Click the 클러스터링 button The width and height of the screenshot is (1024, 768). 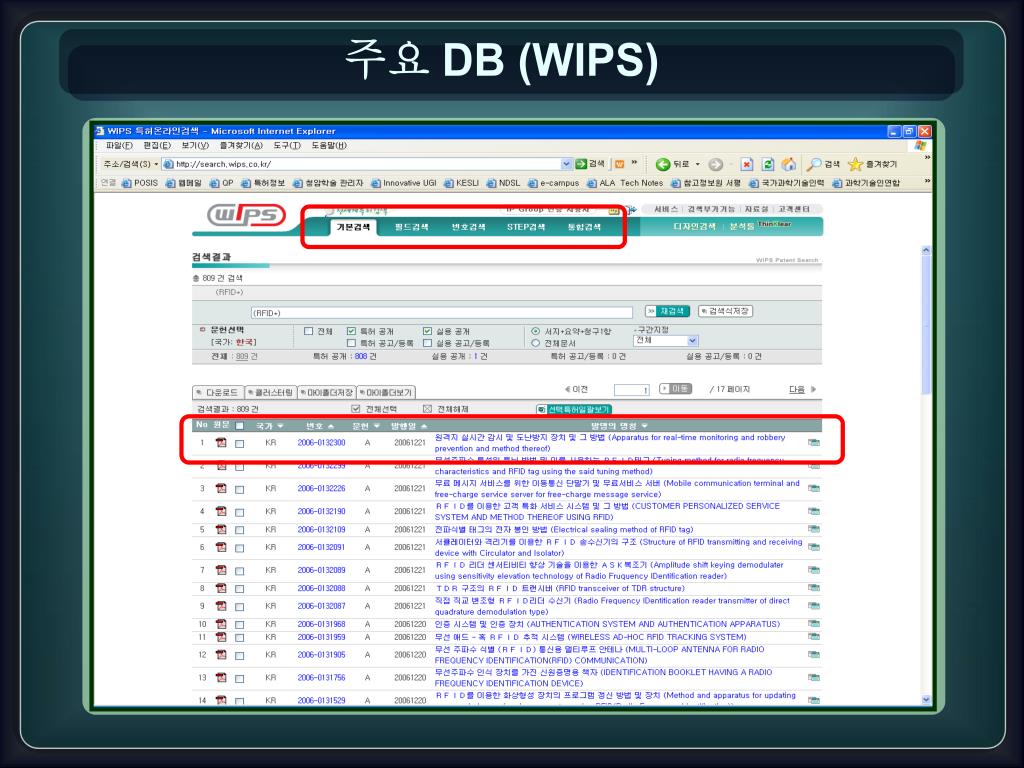(270, 392)
